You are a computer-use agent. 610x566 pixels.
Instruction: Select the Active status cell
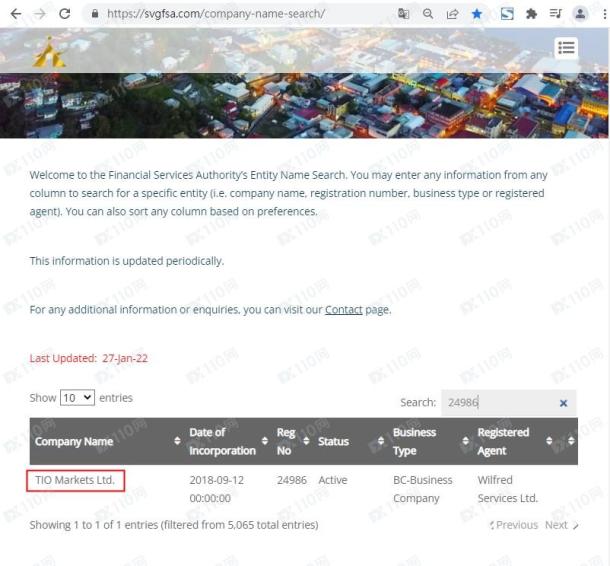(333, 480)
